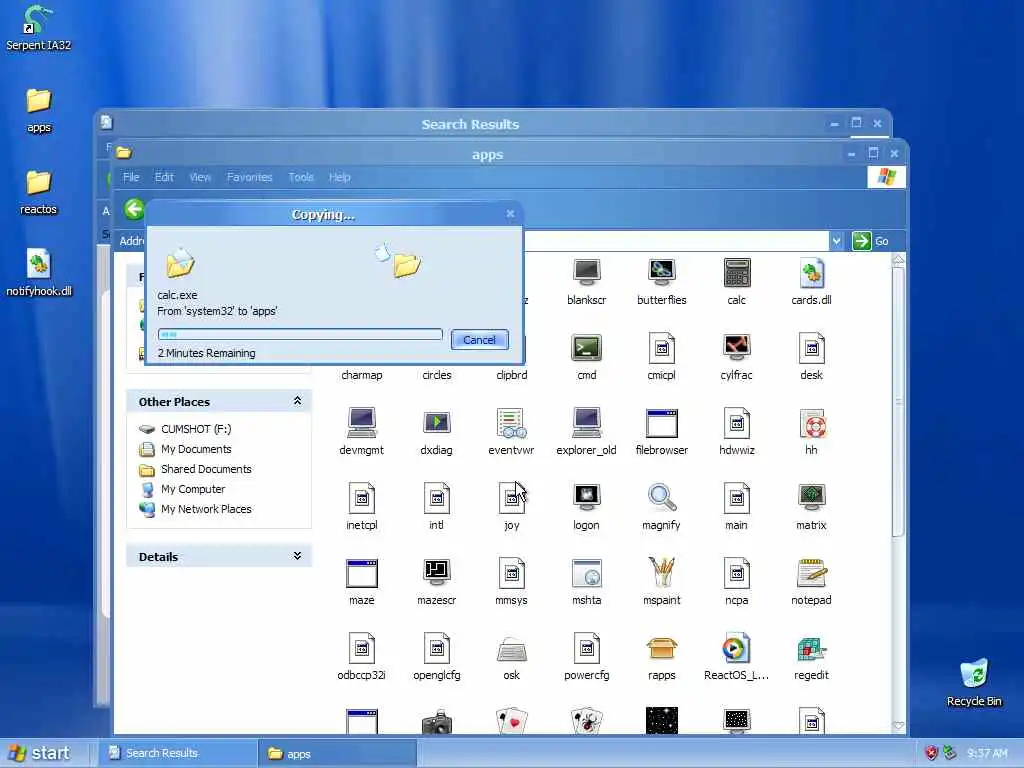Screen dimensions: 1024x768
Task: Open the Edit menu
Action: 164,177
